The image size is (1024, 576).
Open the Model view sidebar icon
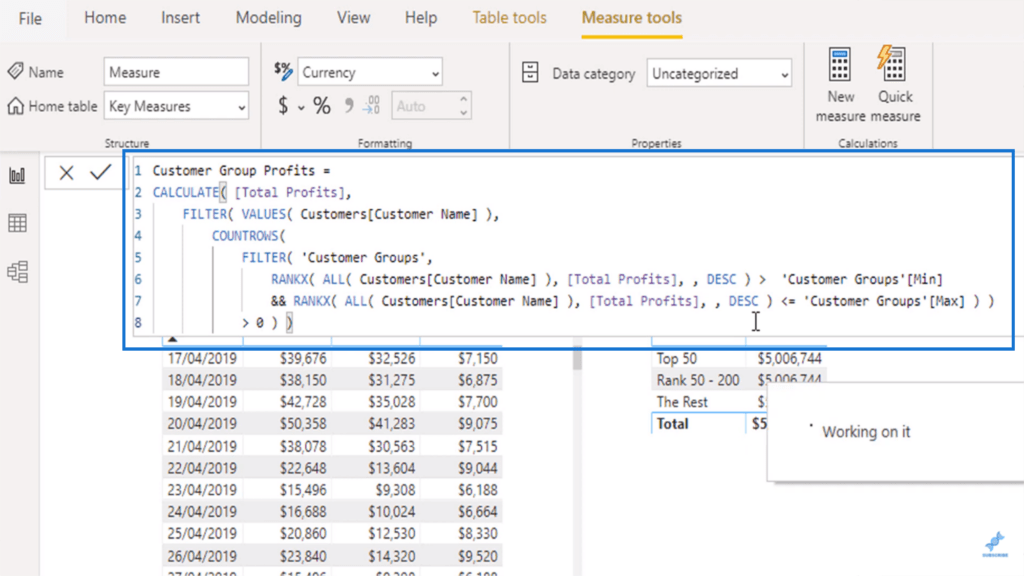coord(18,272)
